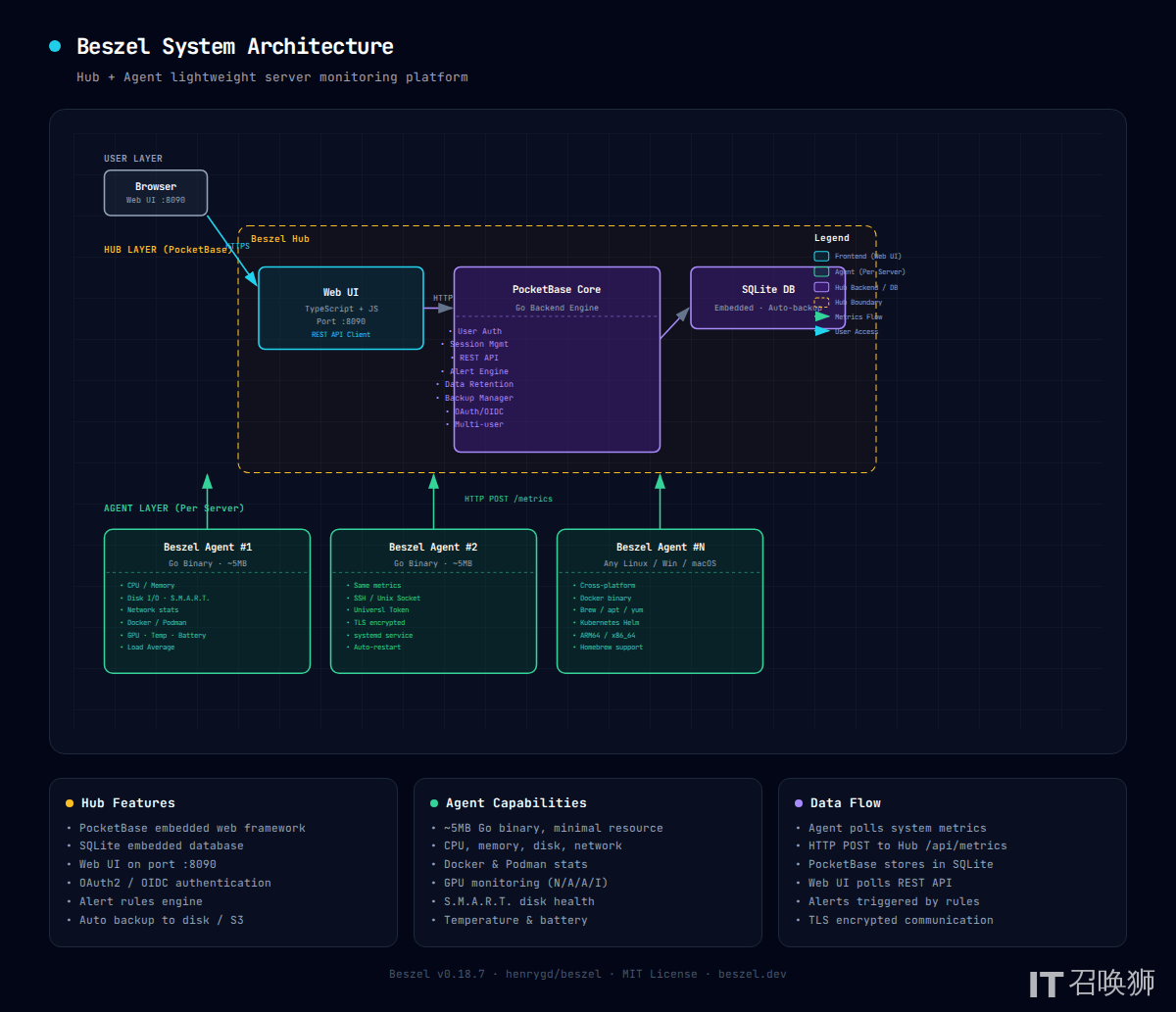
Task: Click 'Network stats' in Agent #1
Action: [153, 610]
